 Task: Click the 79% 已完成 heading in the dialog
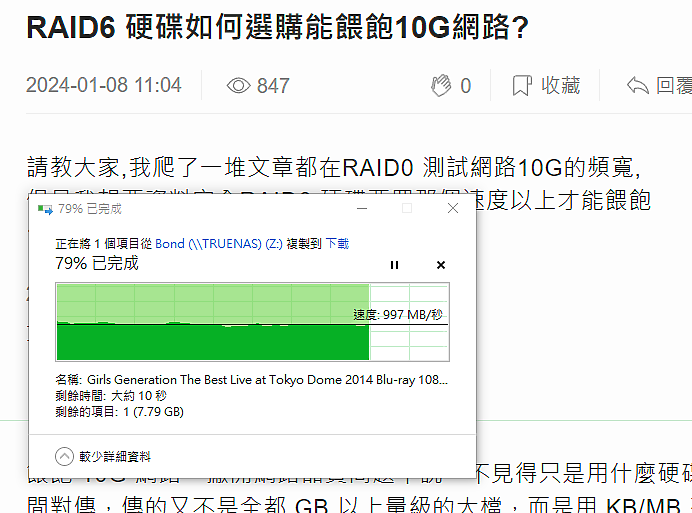tap(97, 264)
